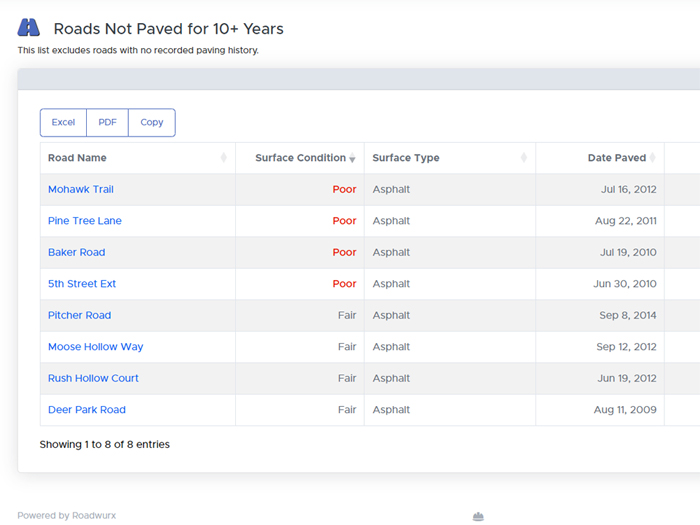The height and width of the screenshot is (525, 700).
Task: Click sort arrows beside Date Paved
Action: coord(652,158)
